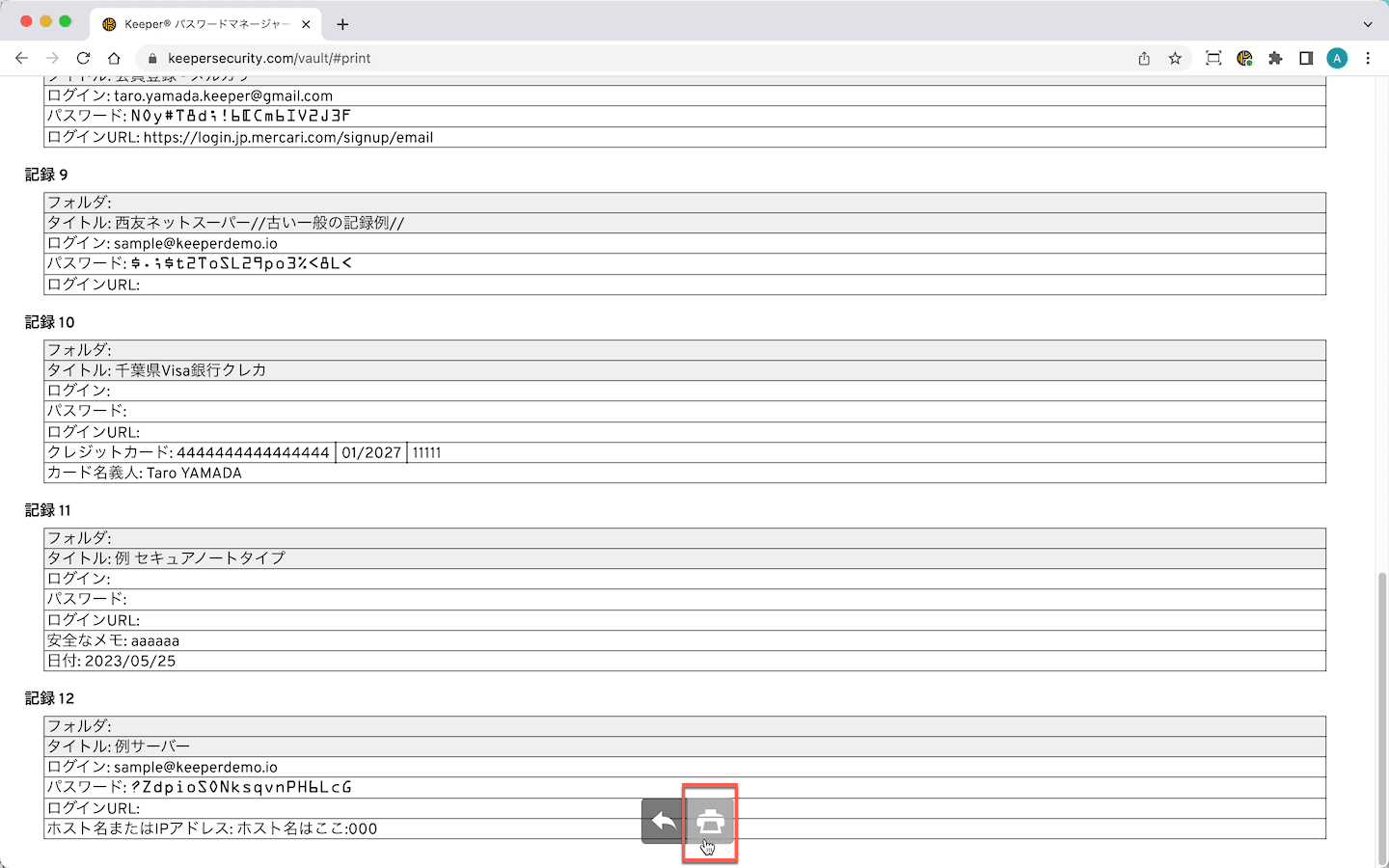Image resolution: width=1389 pixels, height=868 pixels.
Task: Reload the page with the refresh icon
Action: (83, 58)
